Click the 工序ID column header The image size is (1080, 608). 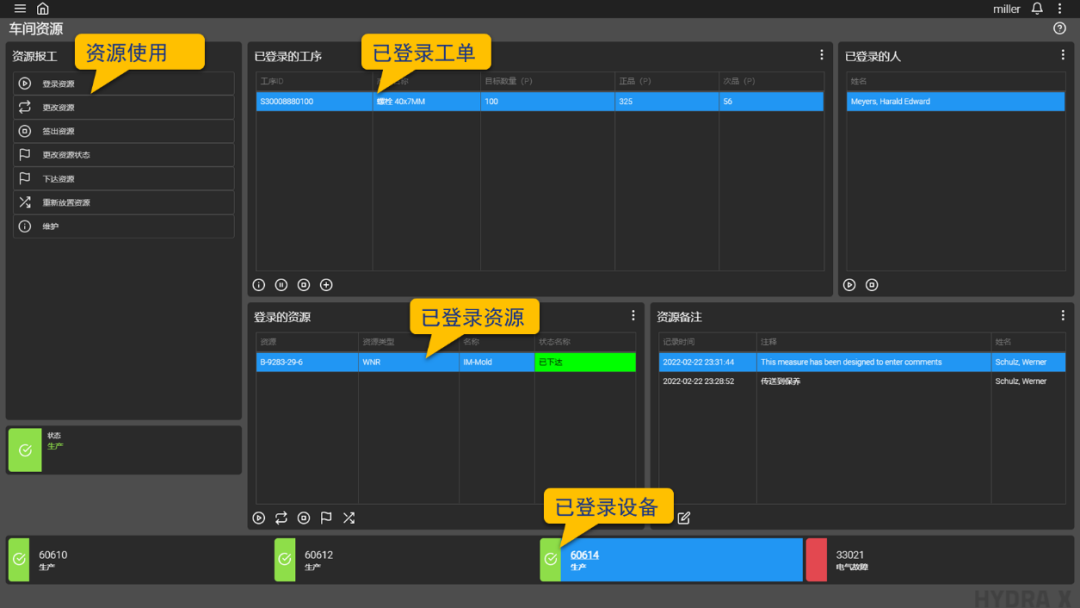pyautogui.click(x=314, y=81)
